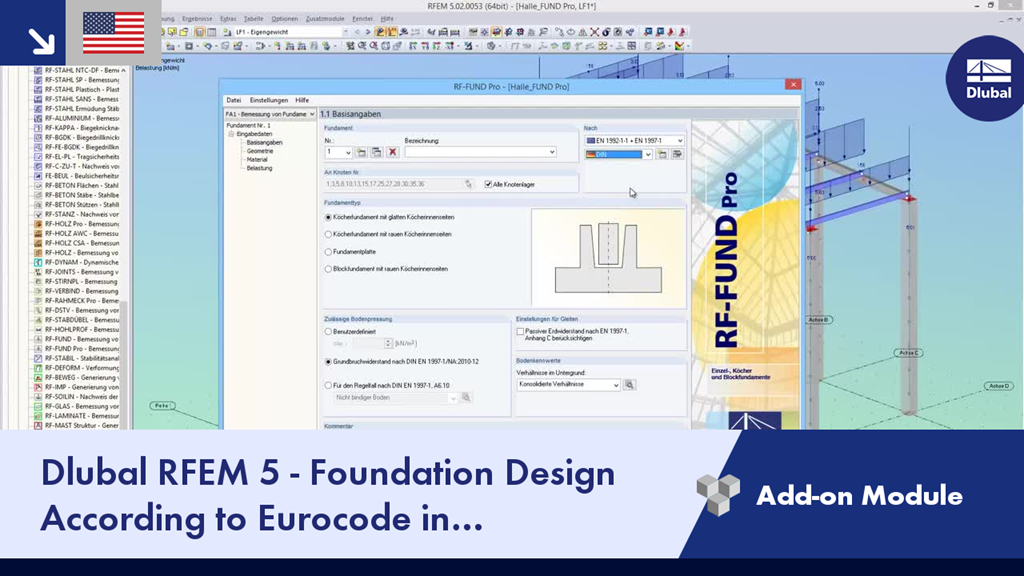Click the Dlubal RFEM 5 Foundation Design title
The width and height of the screenshot is (1024, 576).
click(328, 495)
